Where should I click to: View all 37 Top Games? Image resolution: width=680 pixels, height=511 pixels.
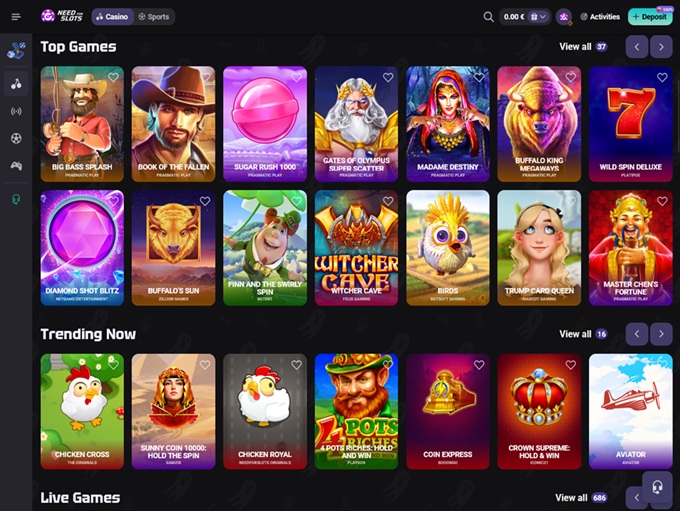(x=583, y=47)
